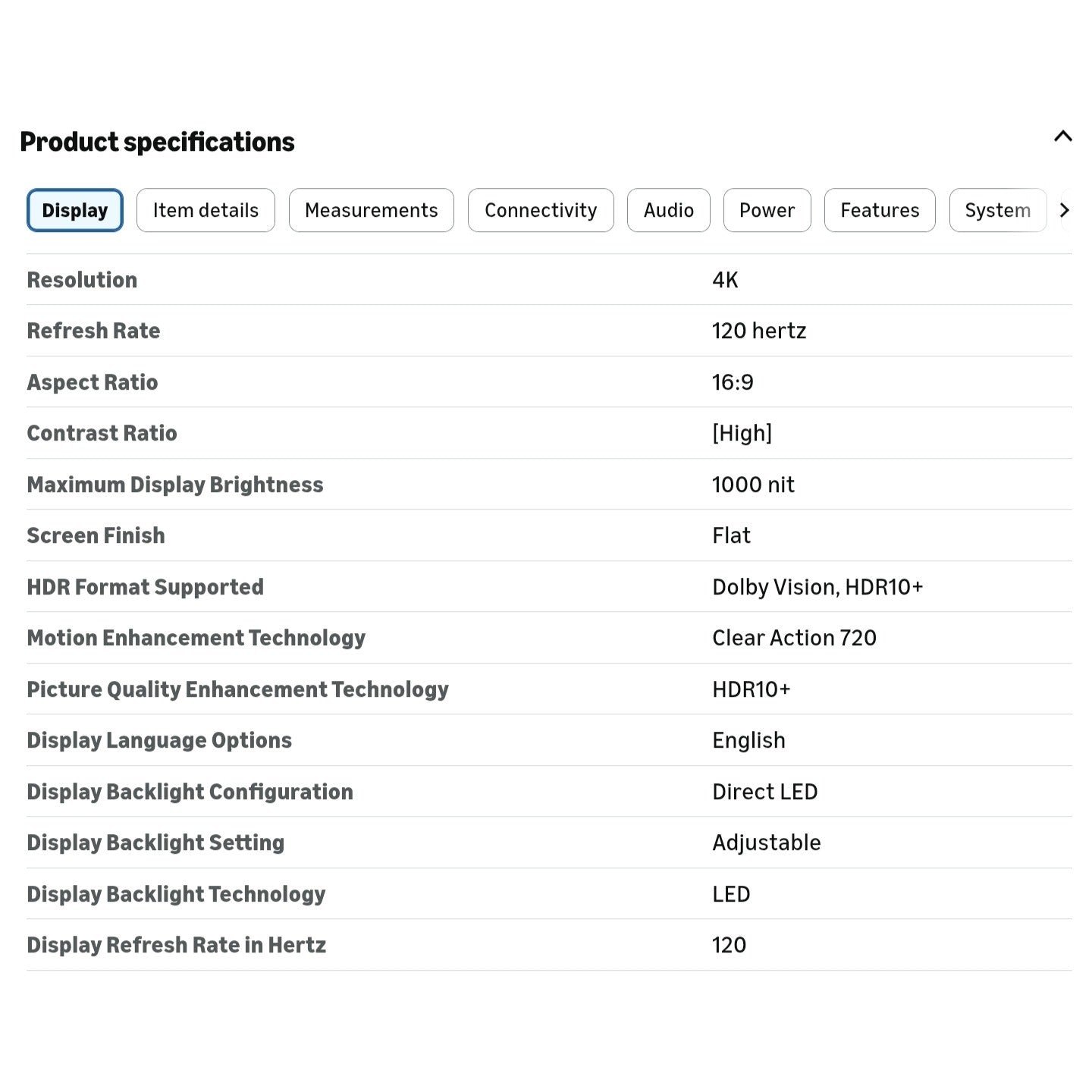Select the Display tab
1092x1092 pixels.
(x=75, y=210)
